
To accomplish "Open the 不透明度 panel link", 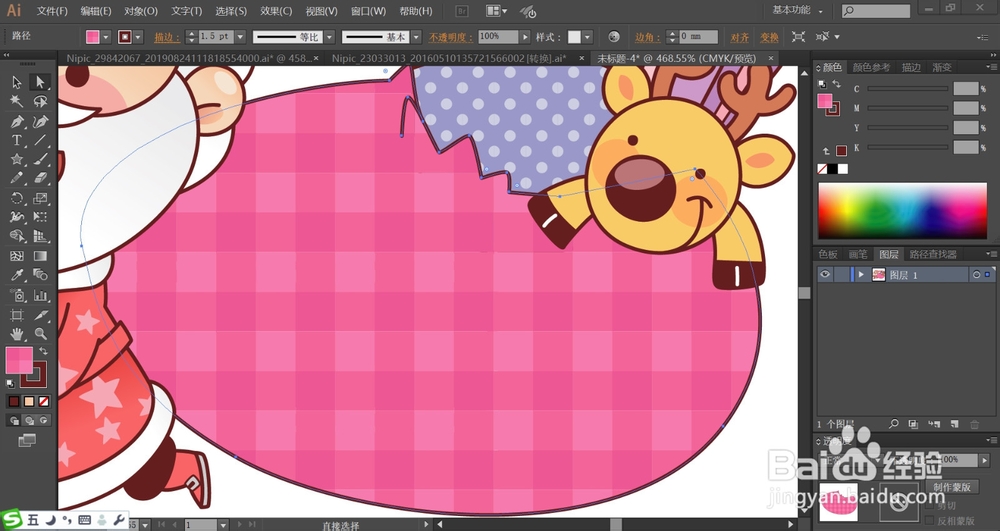I will coord(451,37).
